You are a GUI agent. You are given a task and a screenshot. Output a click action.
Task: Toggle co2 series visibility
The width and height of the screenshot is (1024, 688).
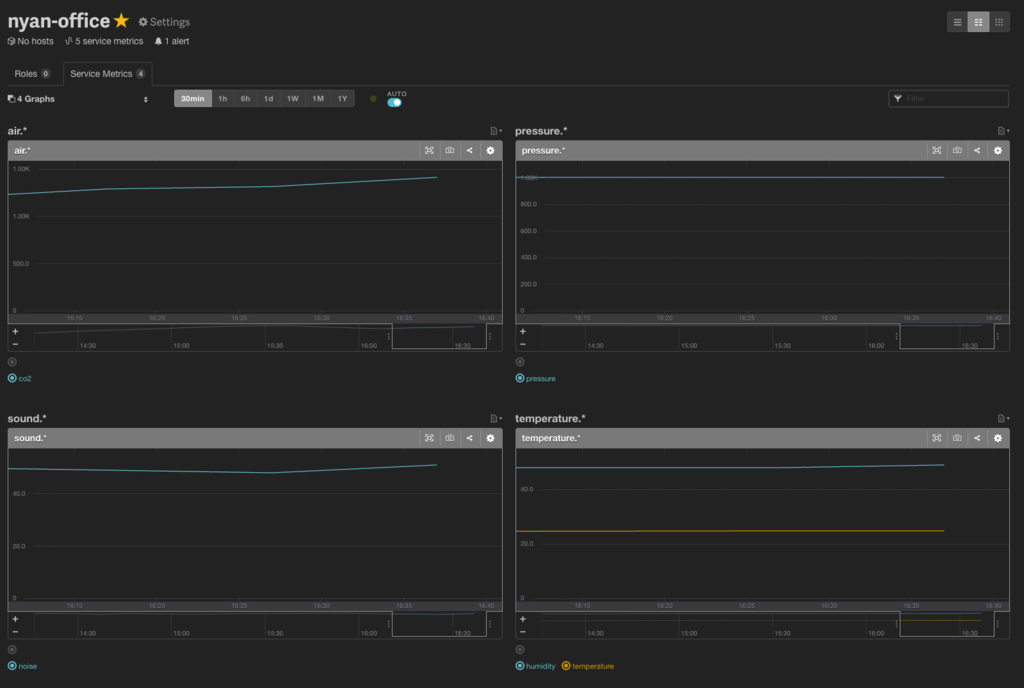tap(20, 379)
